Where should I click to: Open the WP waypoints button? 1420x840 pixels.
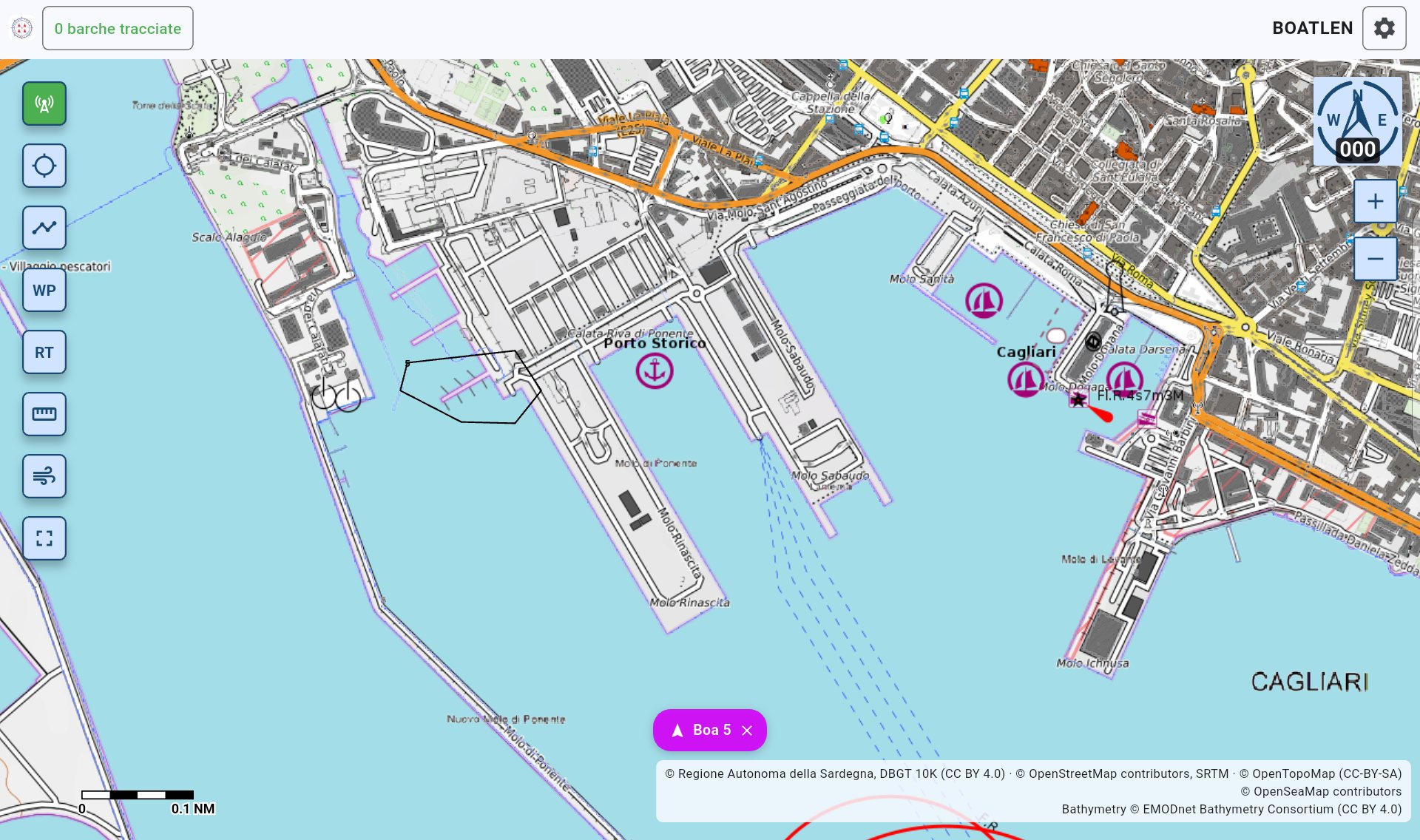[x=44, y=290]
